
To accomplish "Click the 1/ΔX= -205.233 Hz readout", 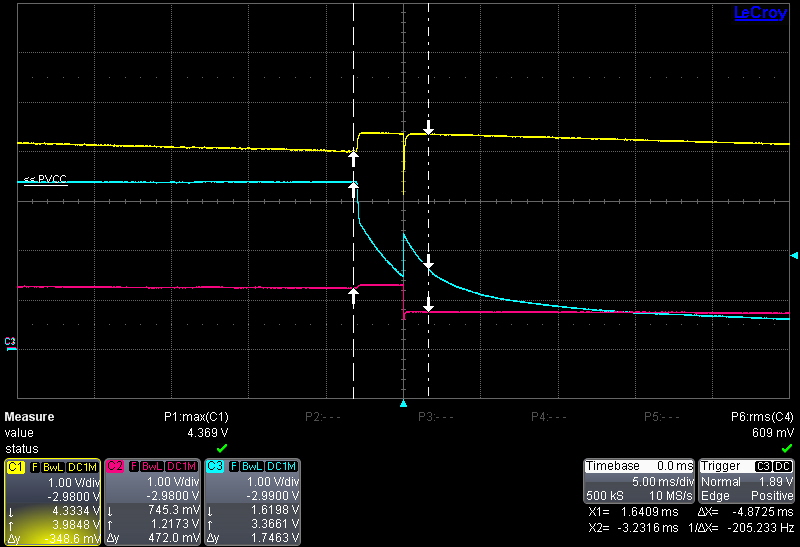I will tap(741, 528).
